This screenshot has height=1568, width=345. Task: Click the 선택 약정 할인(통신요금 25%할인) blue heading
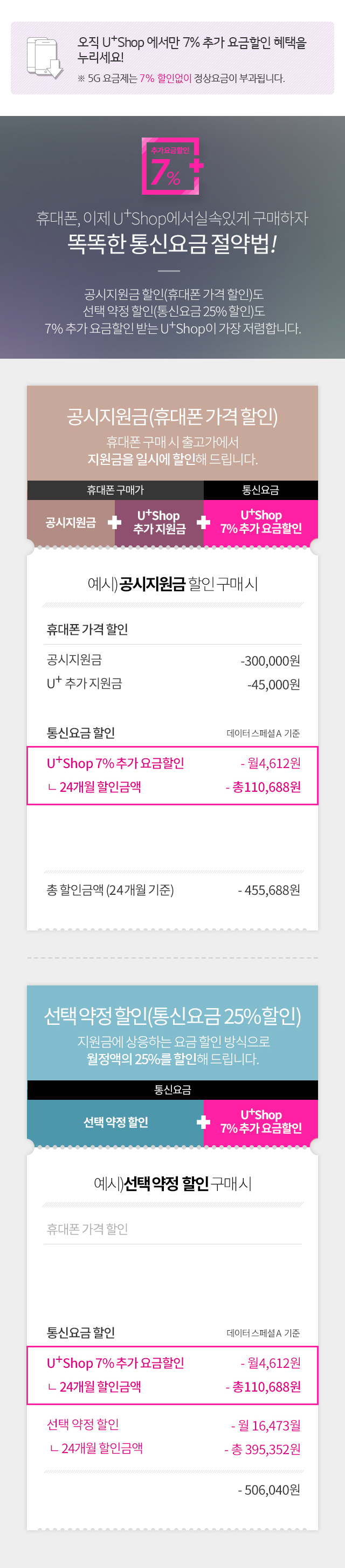click(x=172, y=1016)
